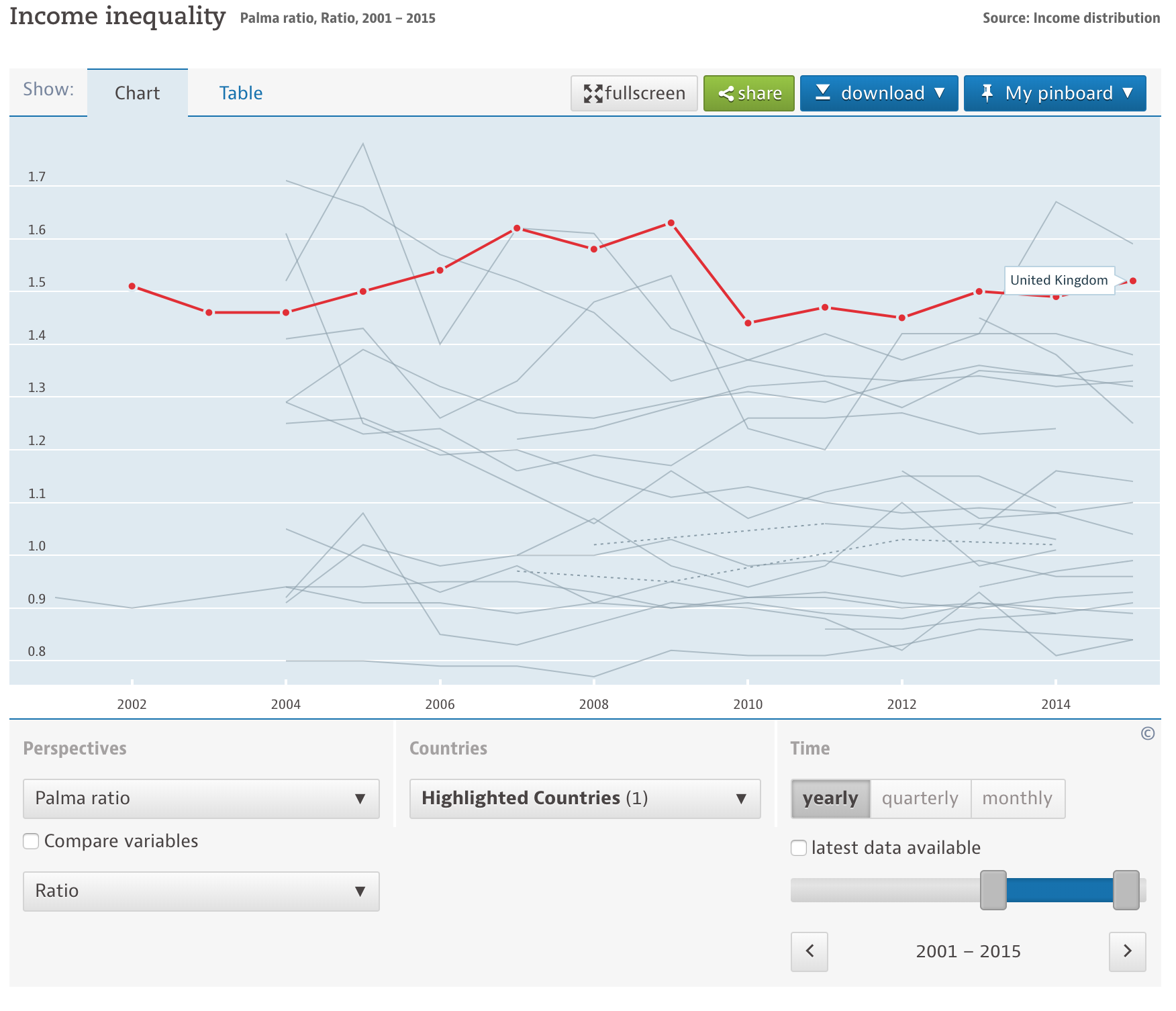The height and width of the screenshot is (1011, 1176).
Task: Switch frequency to quarterly
Action: coord(920,798)
